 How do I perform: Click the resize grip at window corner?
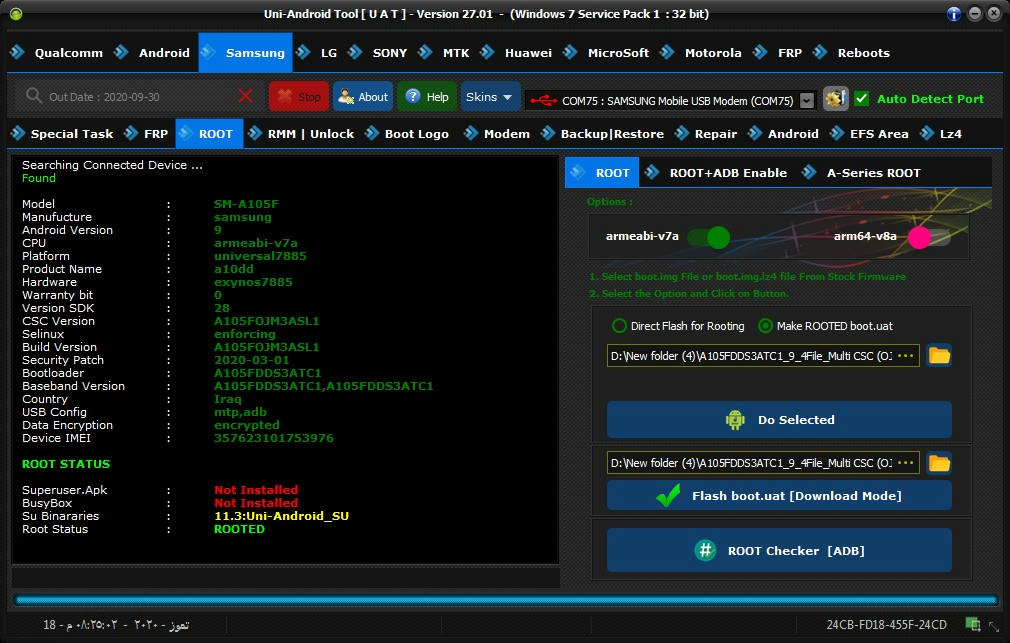[x=995, y=626]
